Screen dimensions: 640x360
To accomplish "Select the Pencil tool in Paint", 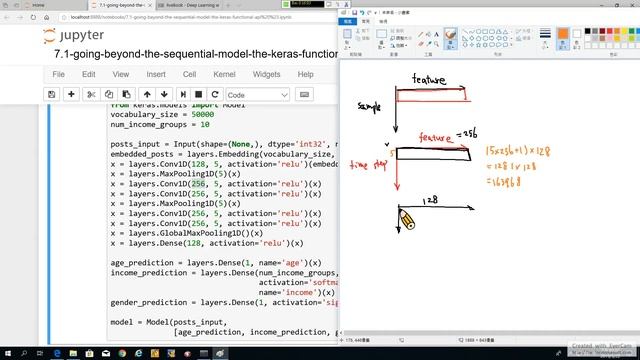I will coord(421,35).
